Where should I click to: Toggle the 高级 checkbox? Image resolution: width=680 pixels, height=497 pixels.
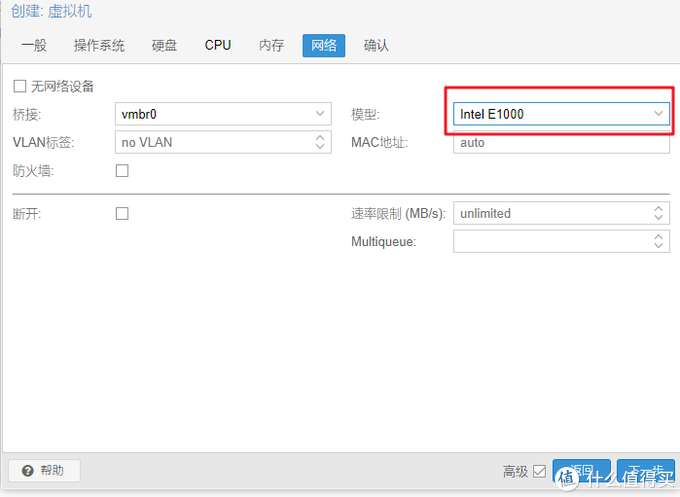point(539,471)
